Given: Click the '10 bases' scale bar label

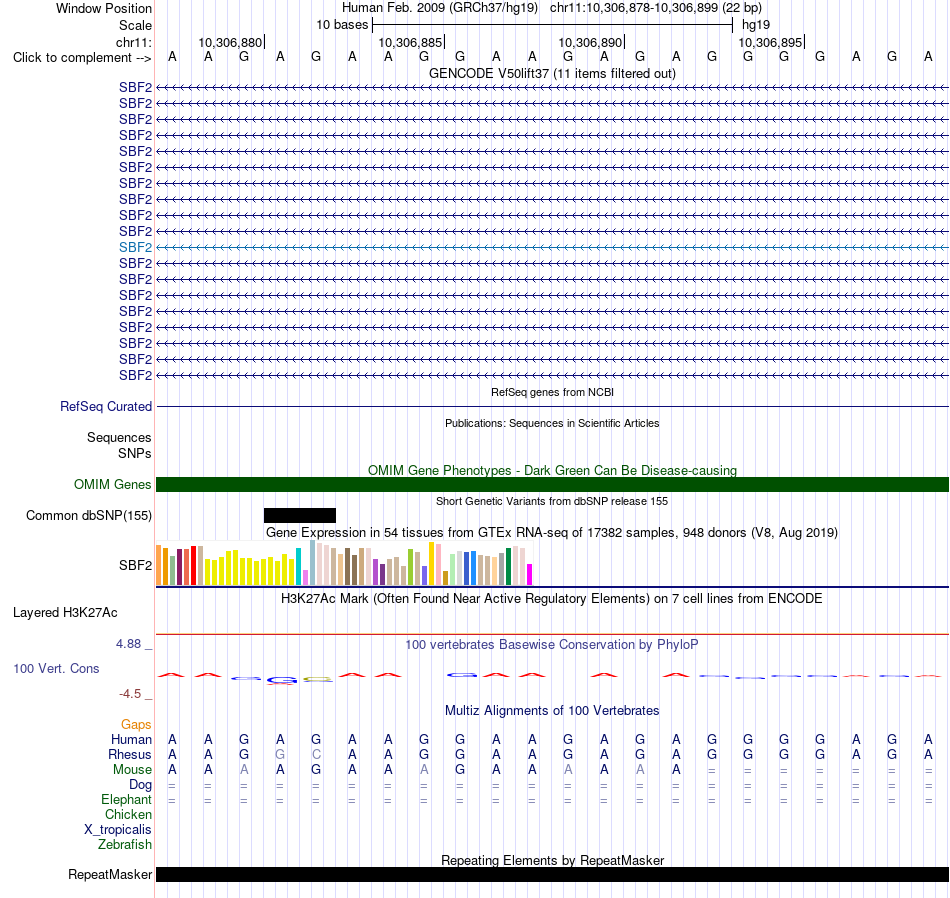Looking at the screenshot, I should click(x=342, y=25).
